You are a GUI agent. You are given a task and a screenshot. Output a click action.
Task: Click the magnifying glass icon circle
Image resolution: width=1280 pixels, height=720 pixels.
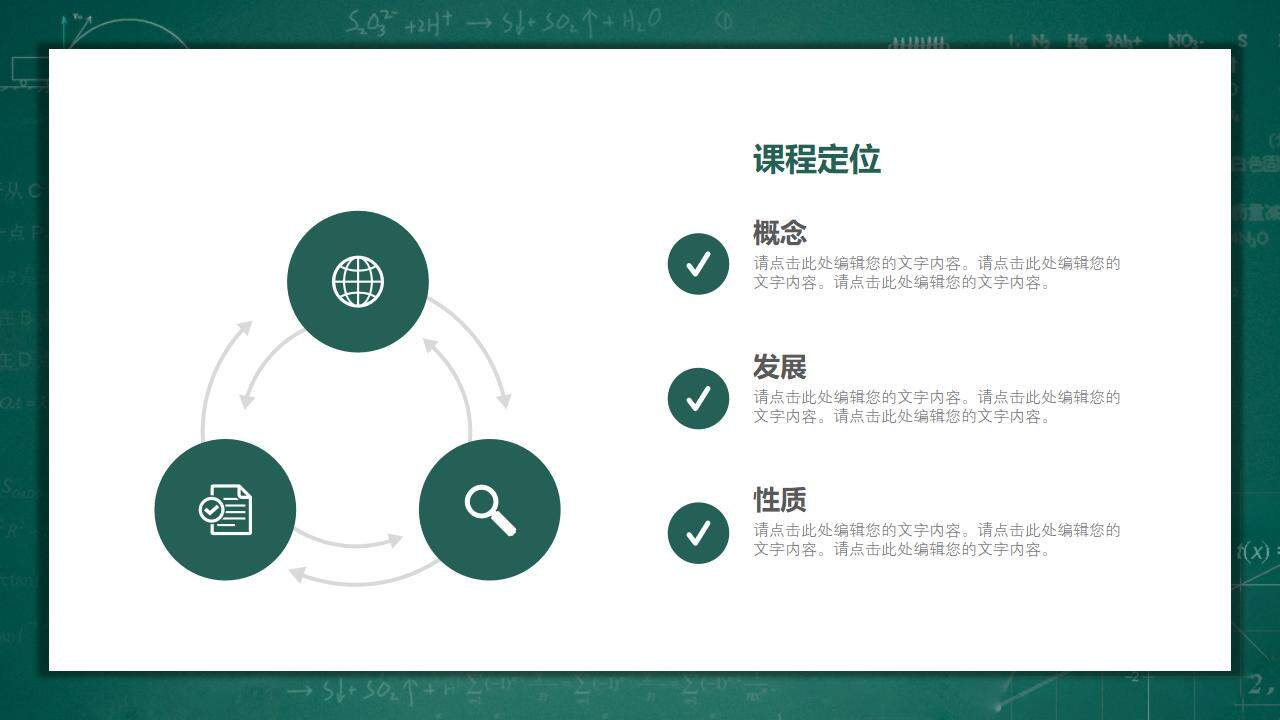[490, 509]
